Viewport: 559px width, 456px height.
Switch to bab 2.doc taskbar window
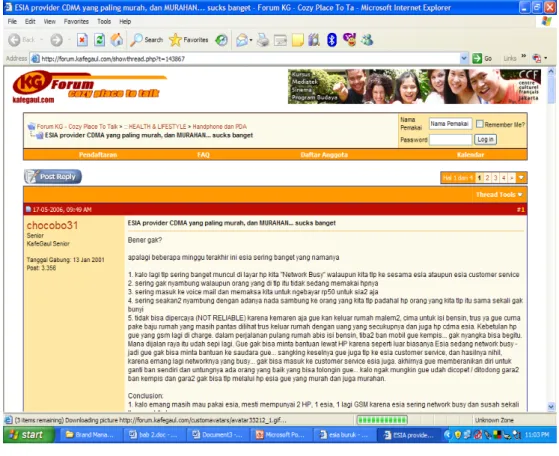(155, 435)
